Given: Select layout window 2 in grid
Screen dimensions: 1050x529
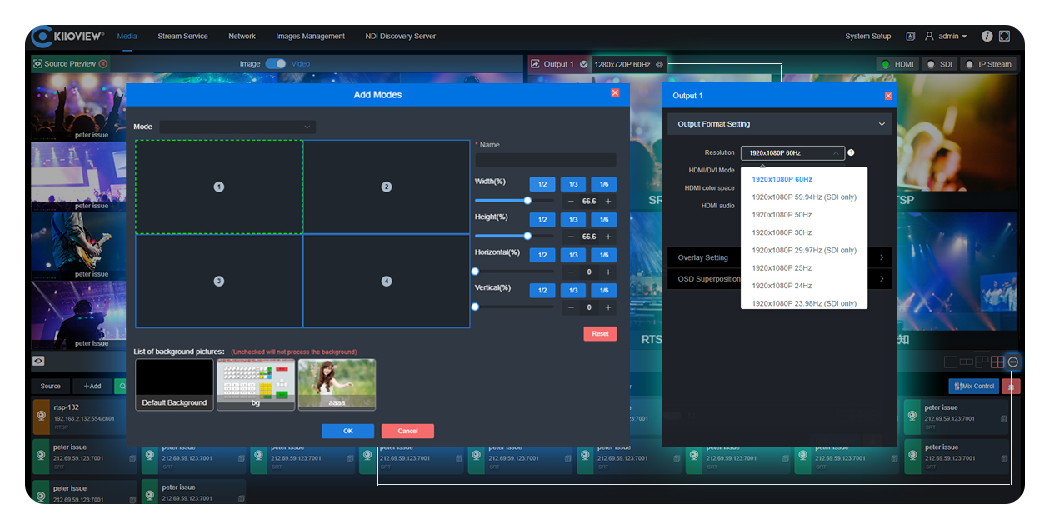Looking at the screenshot, I should (386, 187).
